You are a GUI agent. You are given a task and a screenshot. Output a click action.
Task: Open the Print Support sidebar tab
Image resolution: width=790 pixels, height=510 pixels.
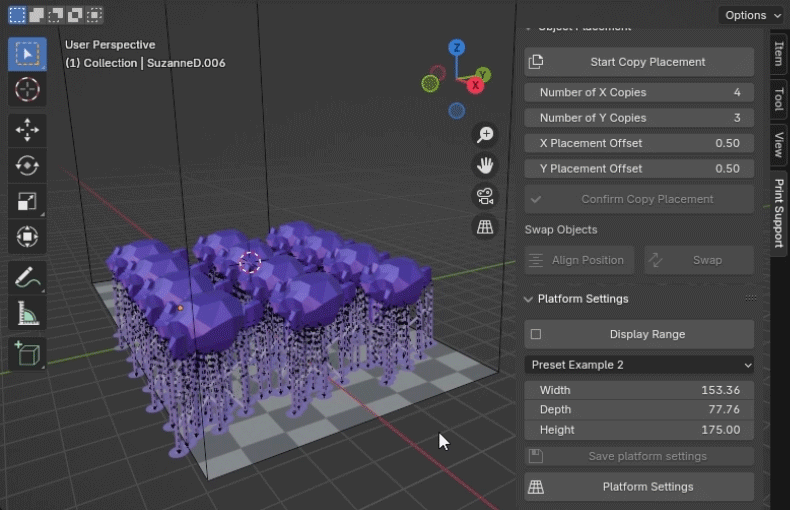779,213
